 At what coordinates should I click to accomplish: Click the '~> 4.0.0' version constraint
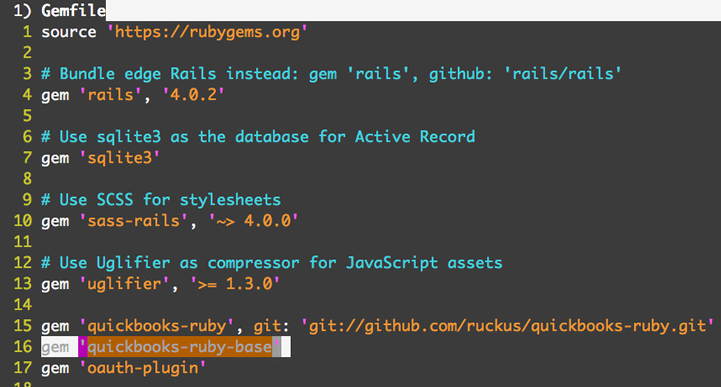(x=253, y=221)
